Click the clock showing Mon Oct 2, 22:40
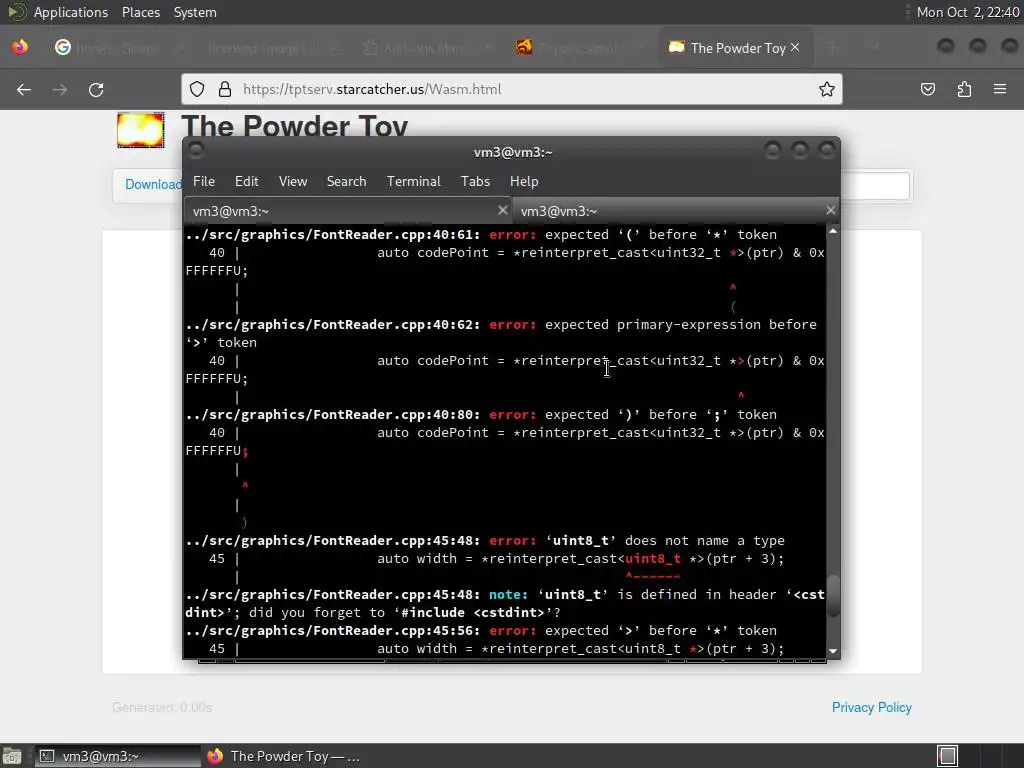Image resolution: width=1024 pixels, height=768 pixels. 967,12
